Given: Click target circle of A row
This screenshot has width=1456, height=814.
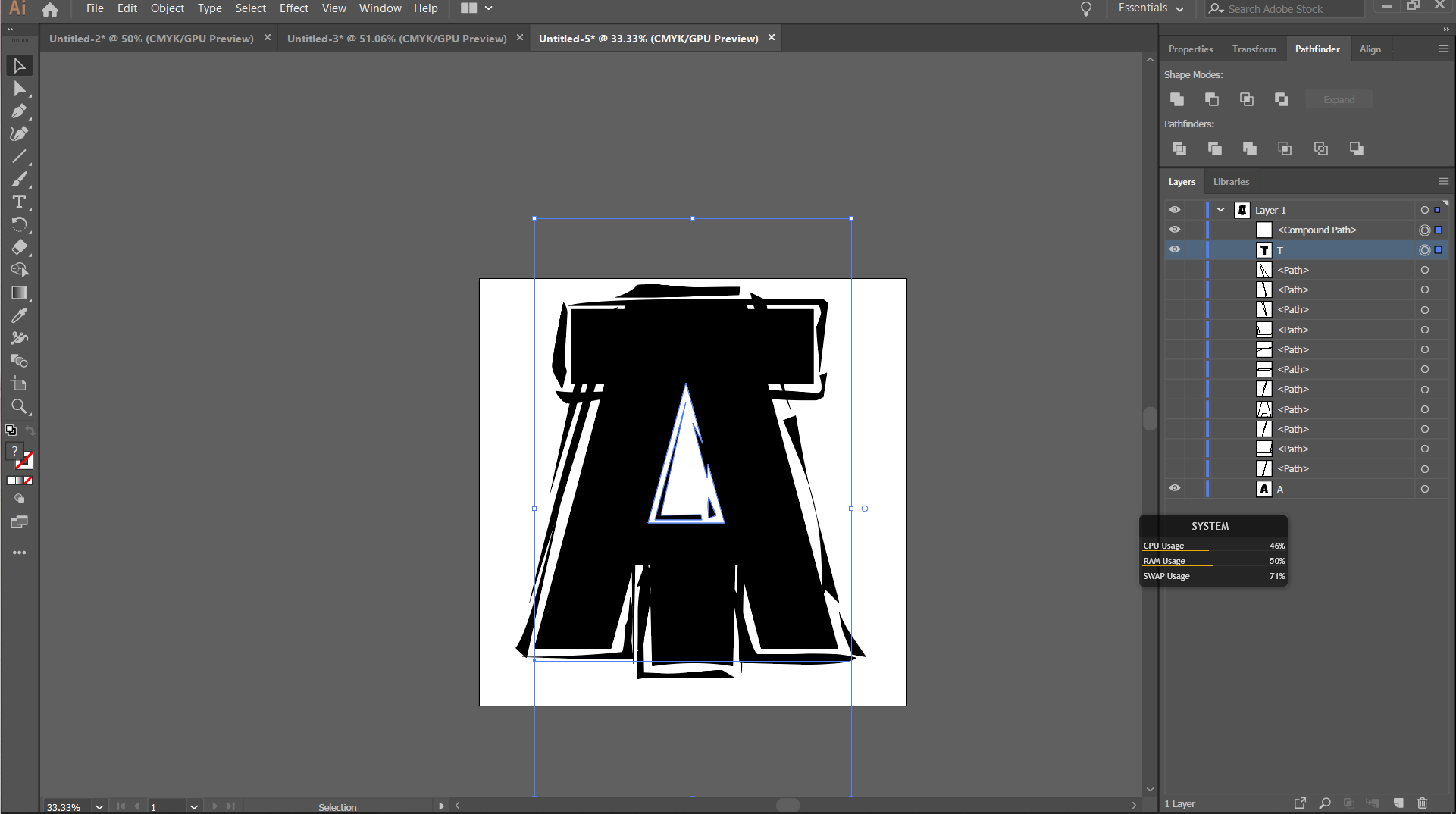Looking at the screenshot, I should 1425,489.
